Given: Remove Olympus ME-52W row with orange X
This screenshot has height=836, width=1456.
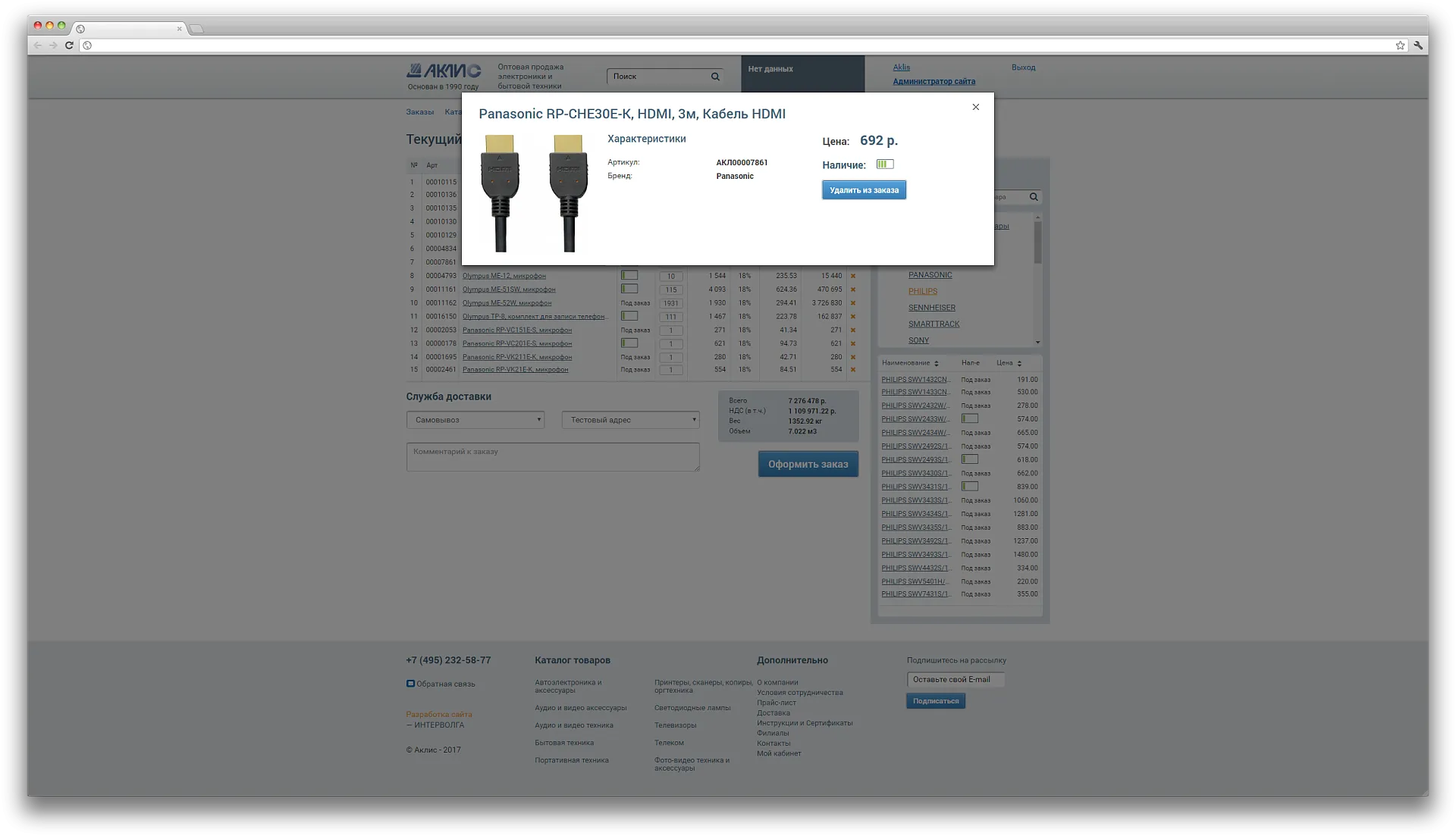Looking at the screenshot, I should (853, 303).
